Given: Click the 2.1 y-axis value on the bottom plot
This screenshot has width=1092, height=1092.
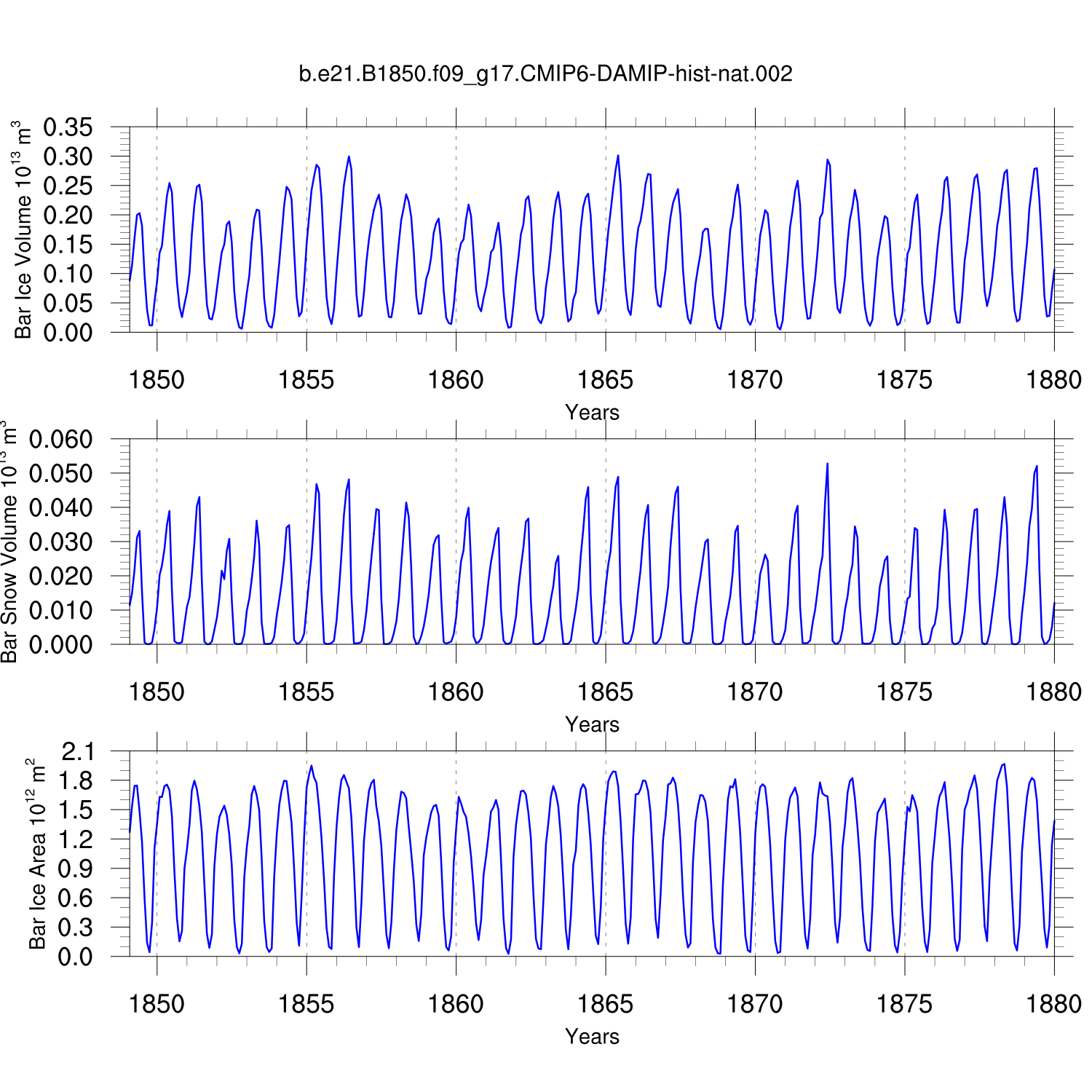Looking at the screenshot, I should point(77,751).
